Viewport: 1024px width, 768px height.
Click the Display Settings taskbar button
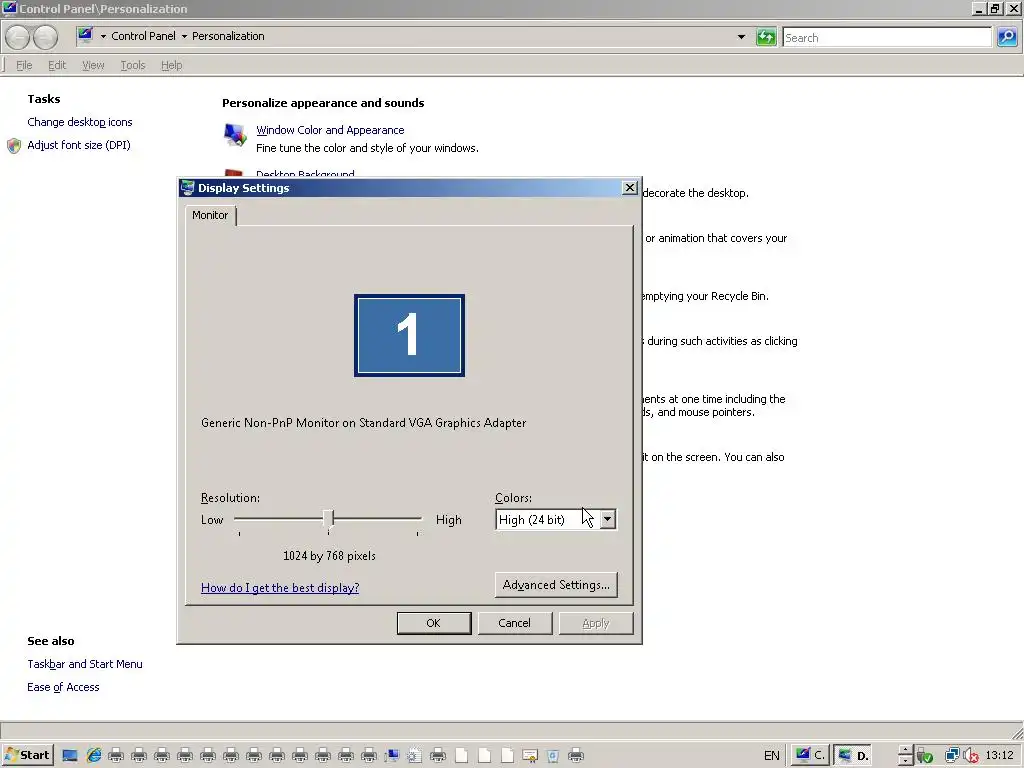[x=854, y=756]
